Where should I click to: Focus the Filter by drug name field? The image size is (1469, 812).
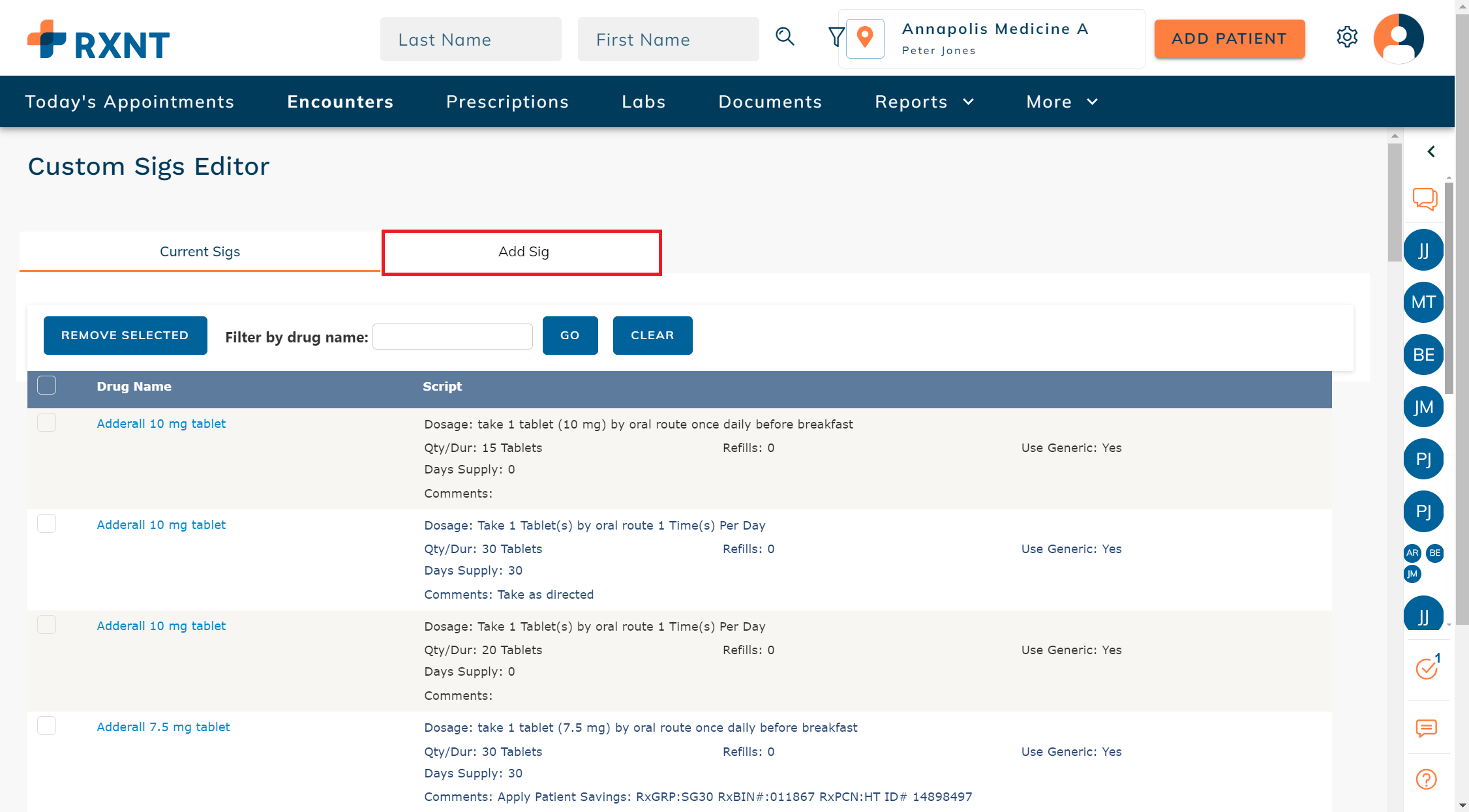pos(453,337)
